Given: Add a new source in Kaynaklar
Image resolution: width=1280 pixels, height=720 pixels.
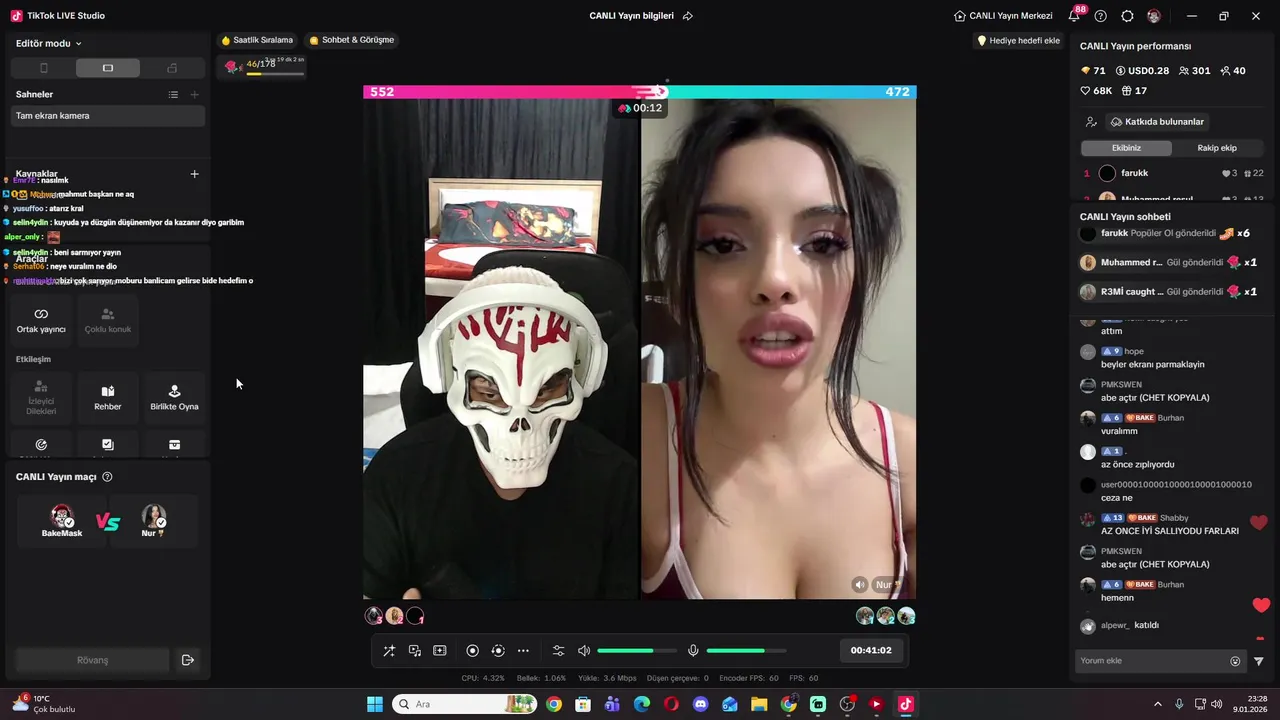Looking at the screenshot, I should click(x=194, y=174).
